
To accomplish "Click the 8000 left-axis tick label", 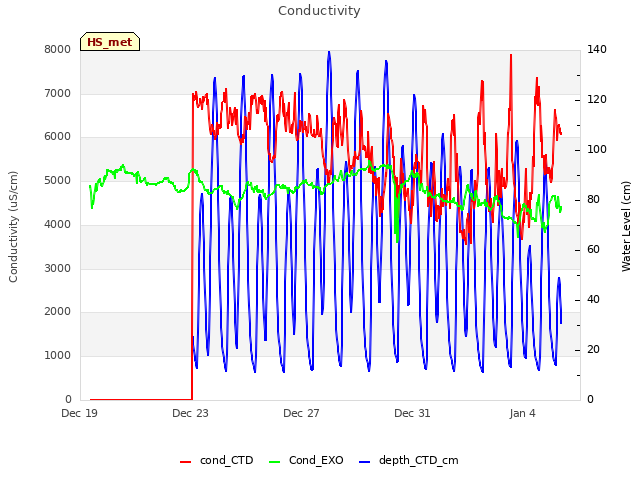I will 58,49.
